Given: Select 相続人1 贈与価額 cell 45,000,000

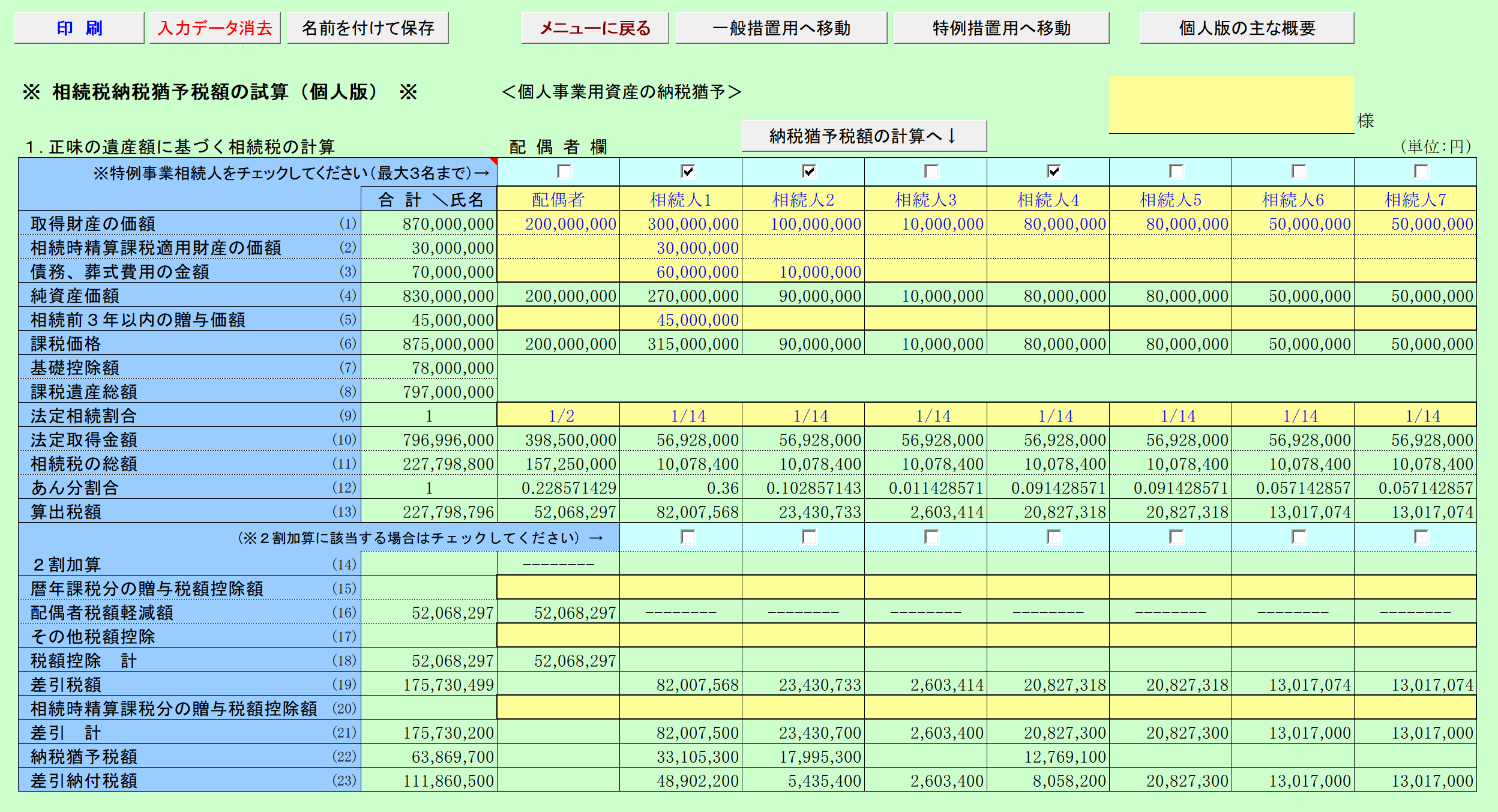Looking at the screenshot, I should [x=681, y=319].
